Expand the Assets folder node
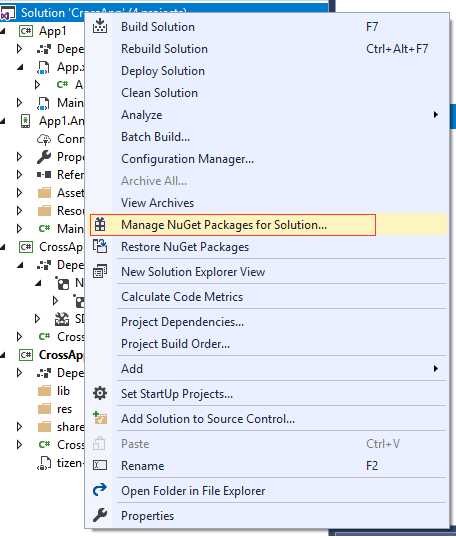Screen dimensions: 456x538 coord(20,192)
